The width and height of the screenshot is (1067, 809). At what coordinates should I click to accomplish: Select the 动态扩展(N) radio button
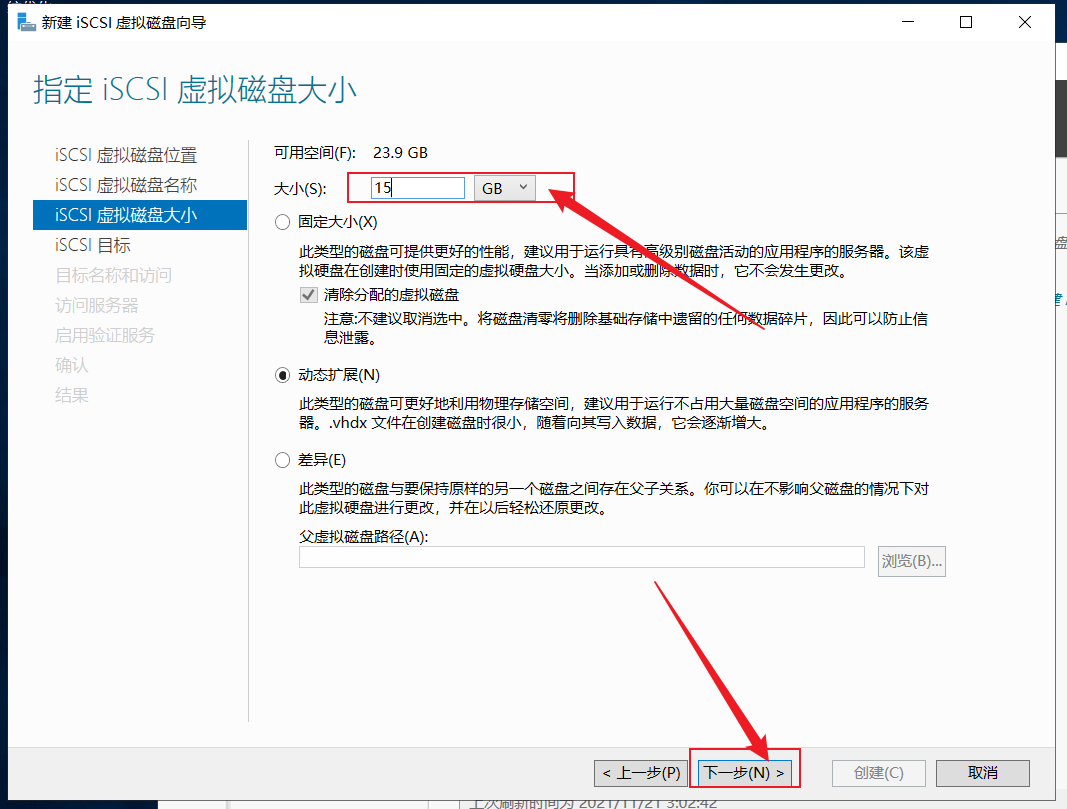pyautogui.click(x=282, y=376)
